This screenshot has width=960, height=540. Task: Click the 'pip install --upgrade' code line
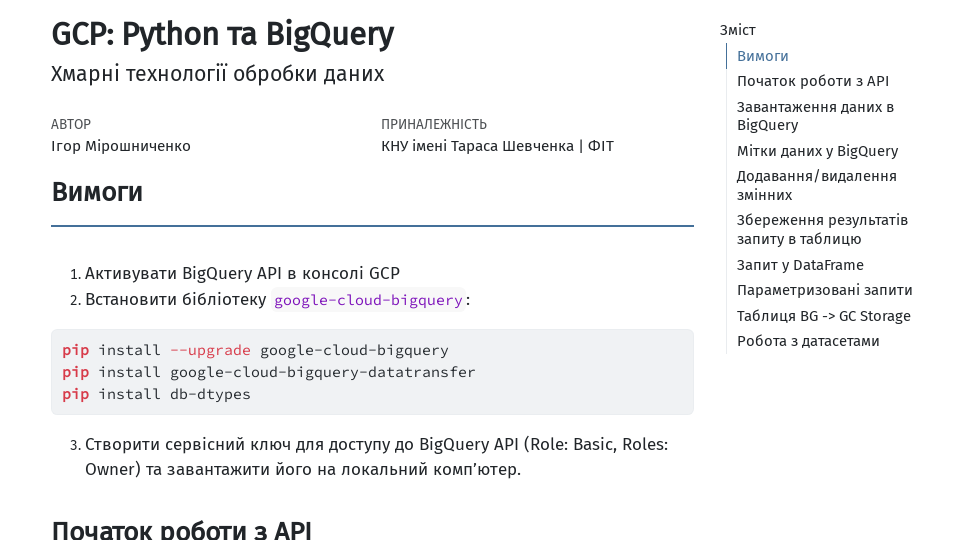pos(255,350)
